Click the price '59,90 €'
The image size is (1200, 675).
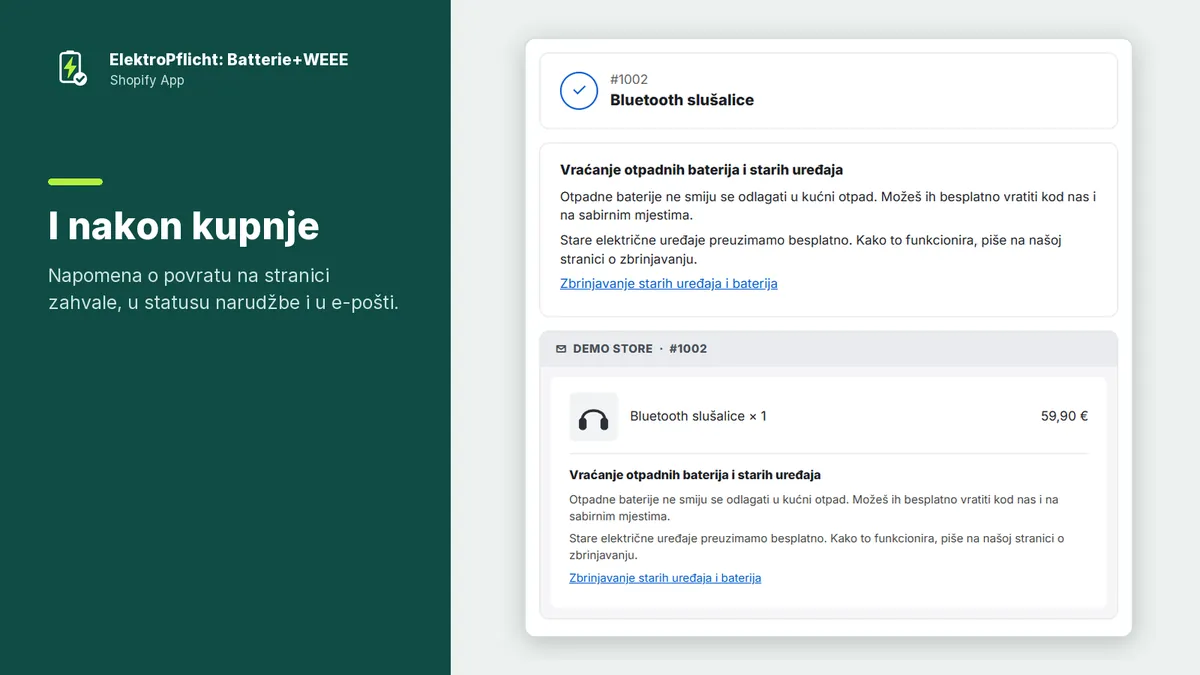coord(1064,416)
